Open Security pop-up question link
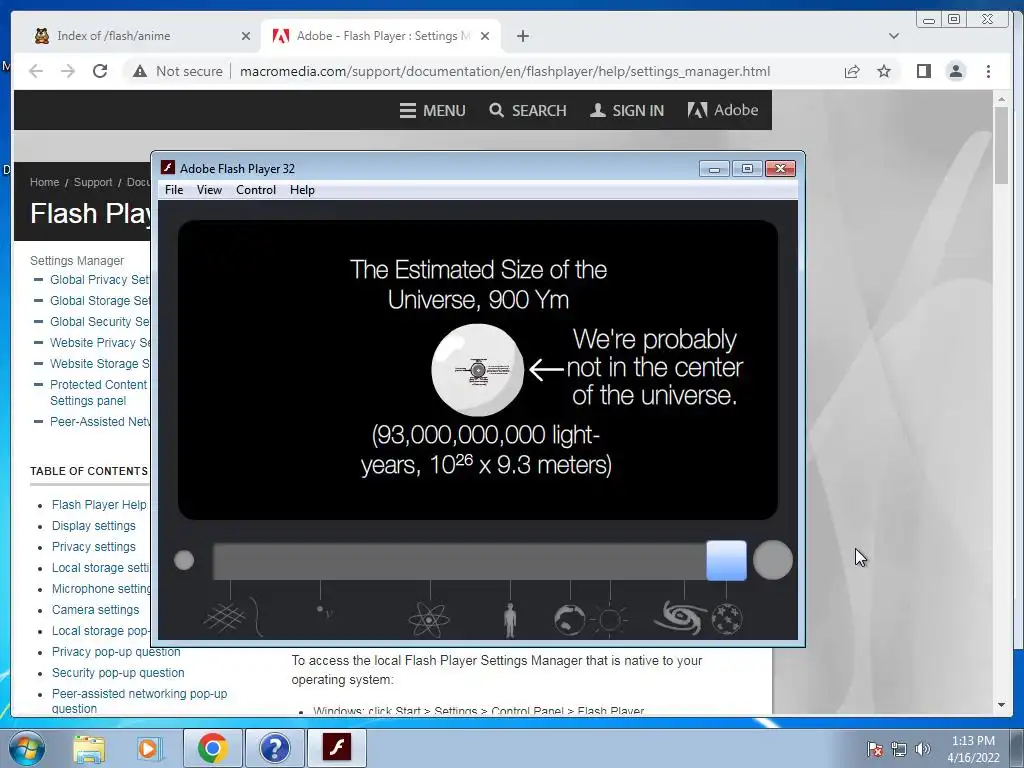 [118, 673]
